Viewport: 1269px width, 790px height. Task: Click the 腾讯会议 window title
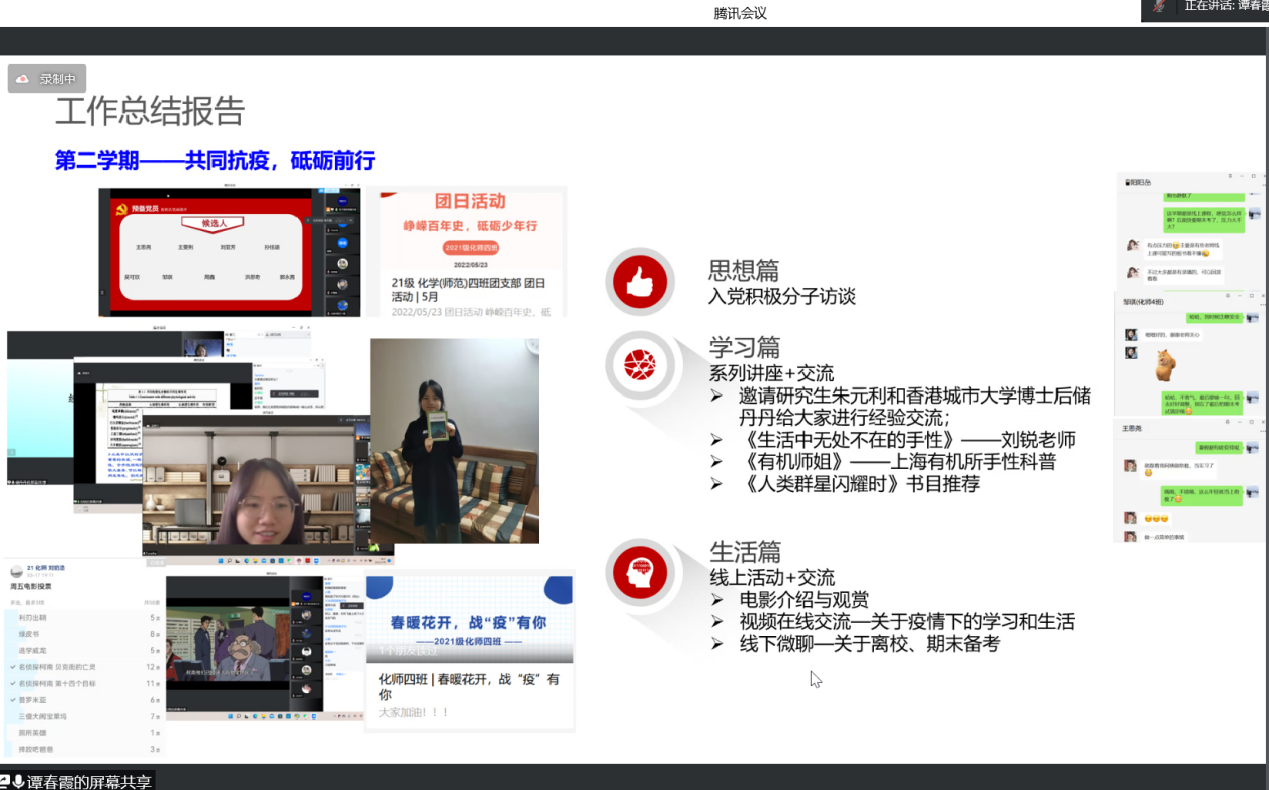click(740, 13)
